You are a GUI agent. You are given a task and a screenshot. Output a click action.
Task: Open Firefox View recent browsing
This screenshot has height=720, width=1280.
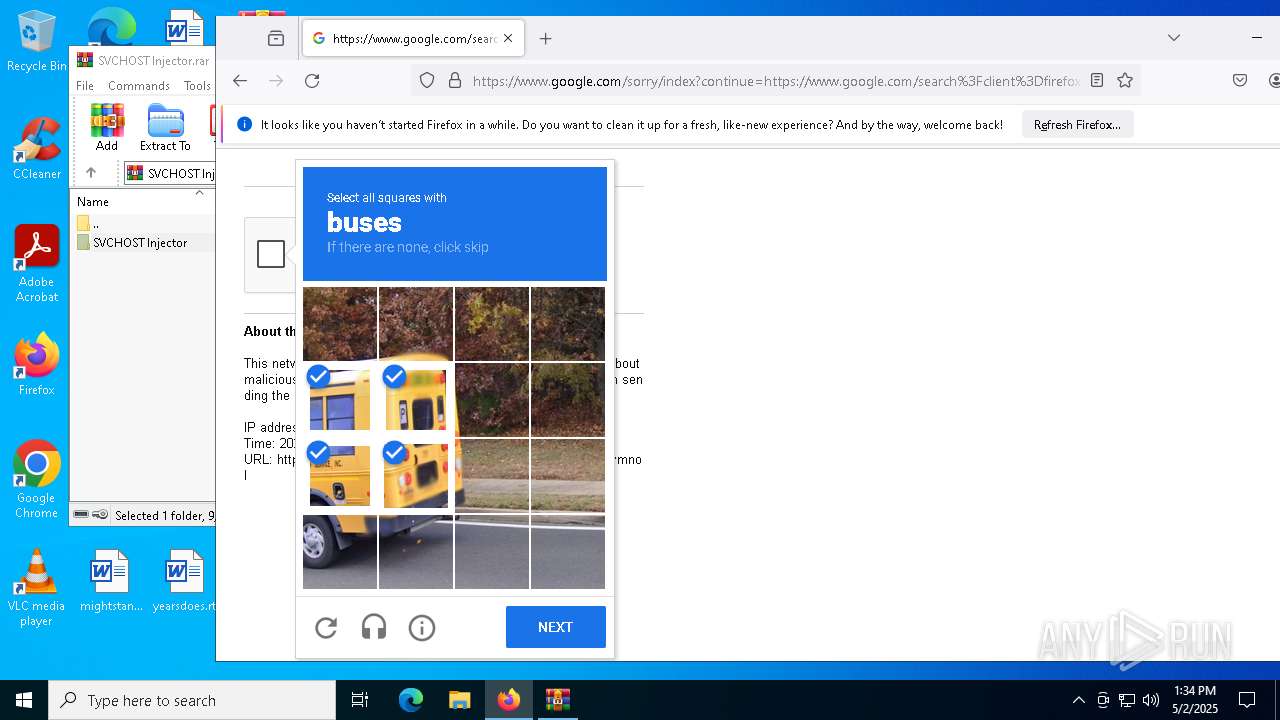276,39
